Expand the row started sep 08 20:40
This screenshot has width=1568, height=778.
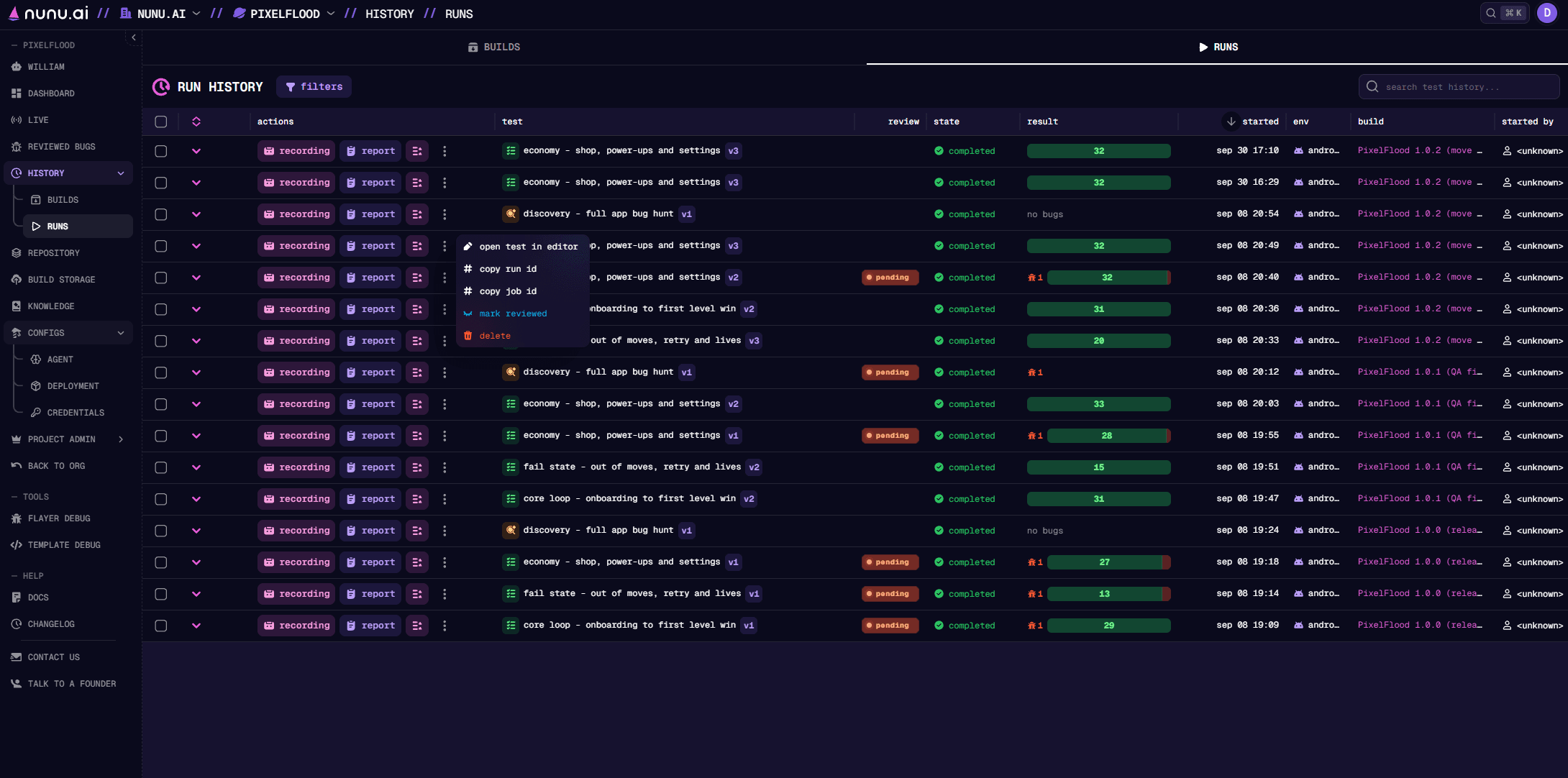(196, 278)
